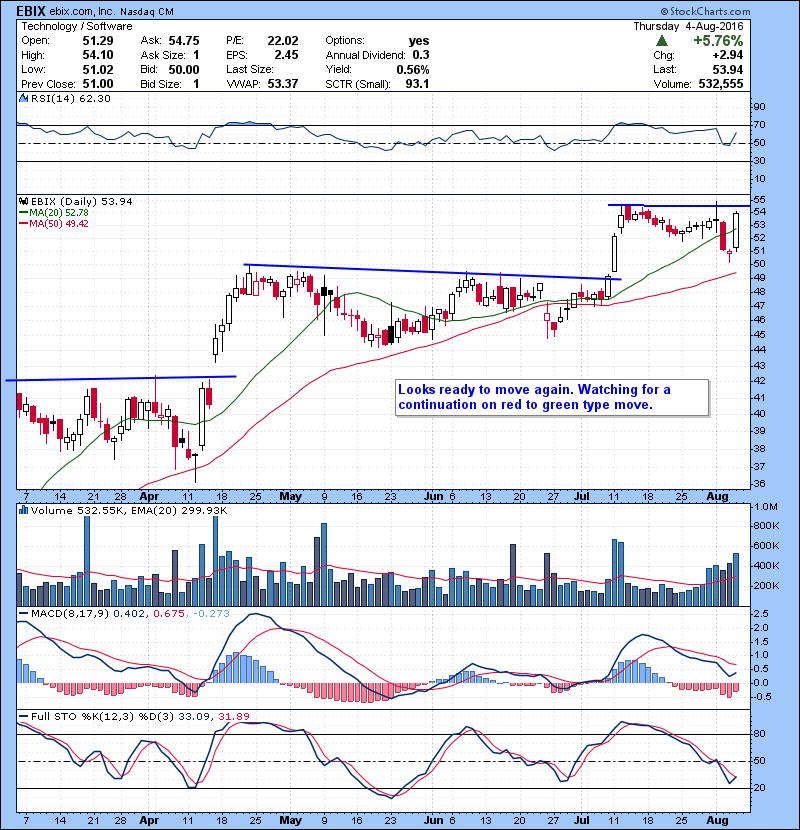The width and height of the screenshot is (800, 830).
Task: Click the SCTR (Small) value '93.1'
Action: (x=417, y=84)
